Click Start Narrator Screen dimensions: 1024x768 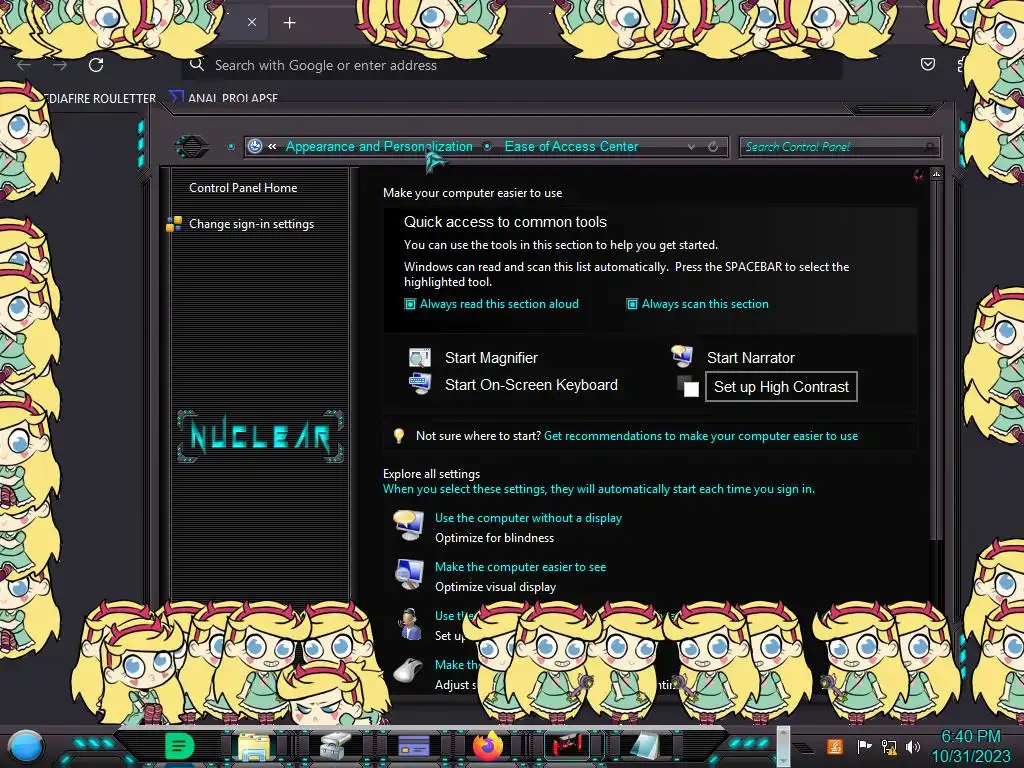750,358
